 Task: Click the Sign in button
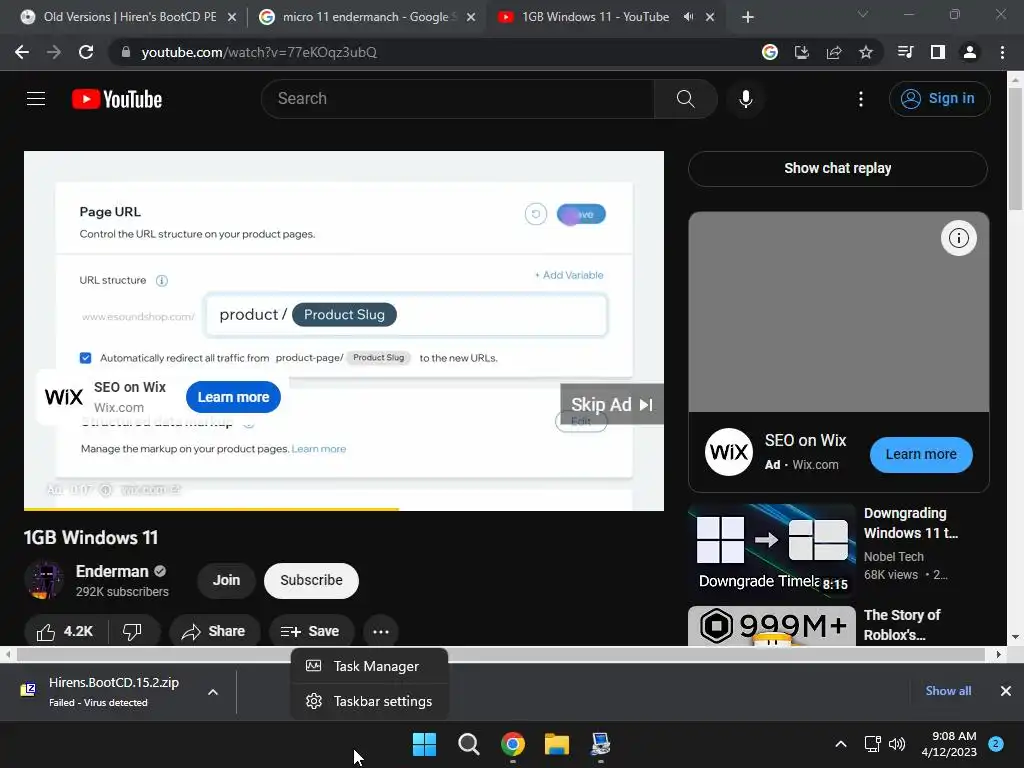click(x=939, y=99)
